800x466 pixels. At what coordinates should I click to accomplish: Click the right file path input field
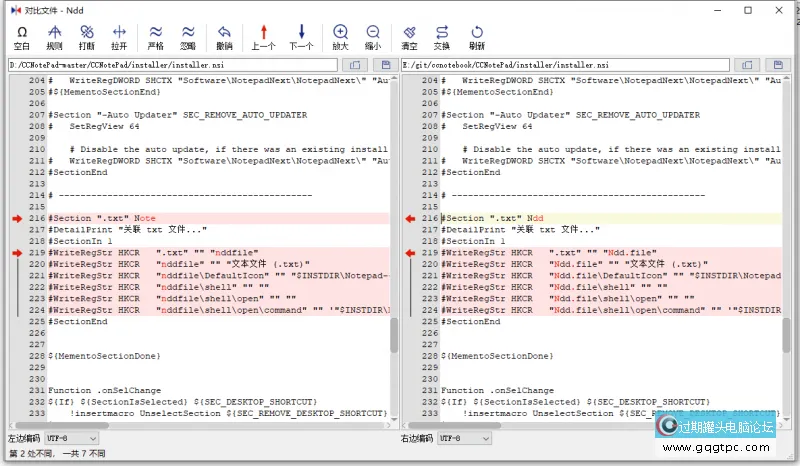pos(565,65)
